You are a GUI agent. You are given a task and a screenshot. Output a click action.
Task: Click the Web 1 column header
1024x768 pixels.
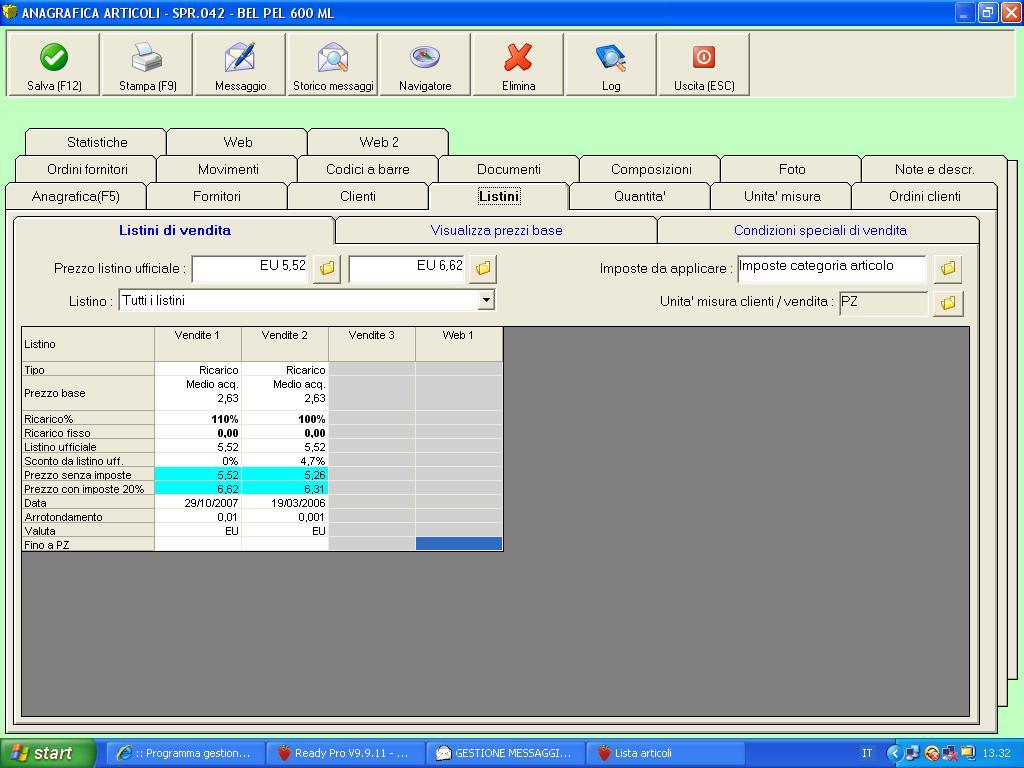coord(458,344)
